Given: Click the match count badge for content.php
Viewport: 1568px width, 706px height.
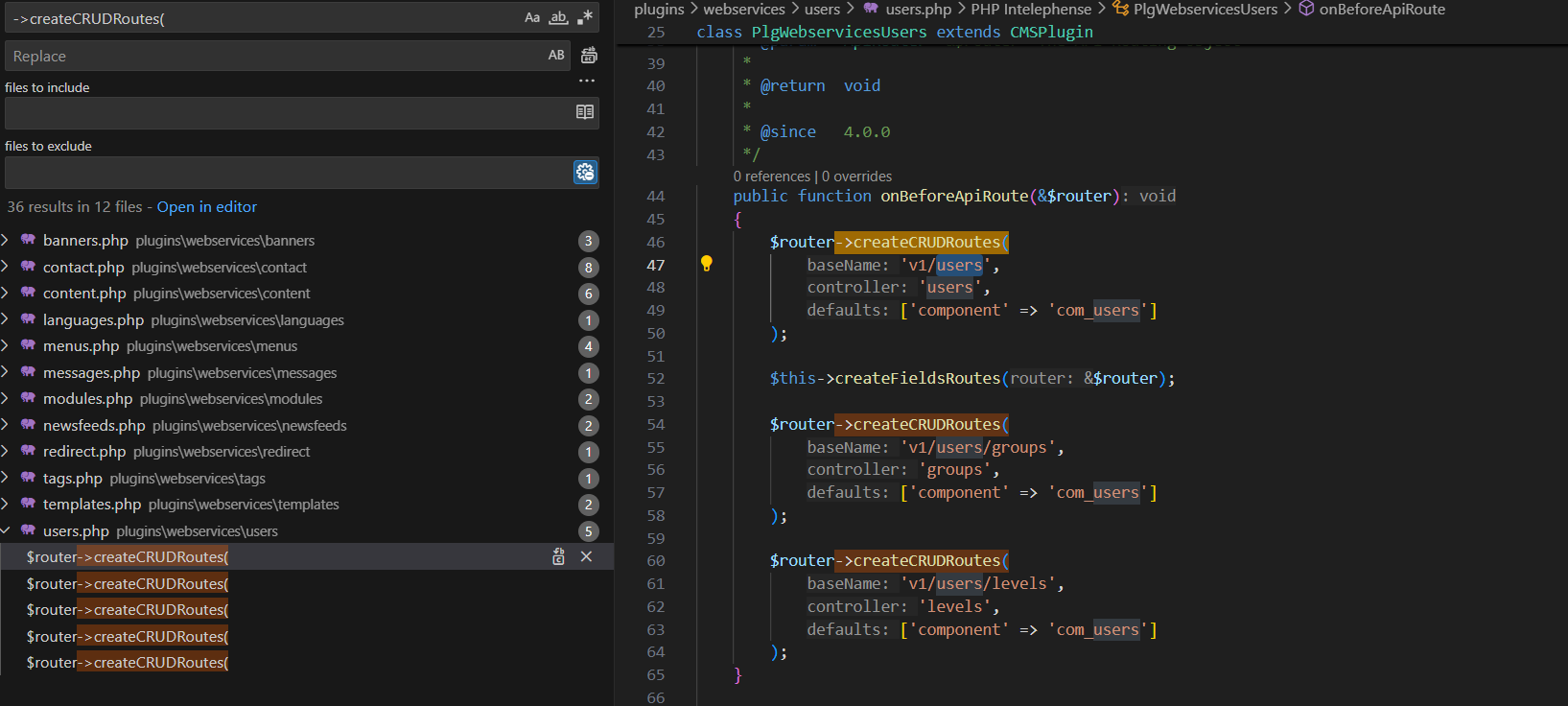Looking at the screenshot, I should pos(589,294).
